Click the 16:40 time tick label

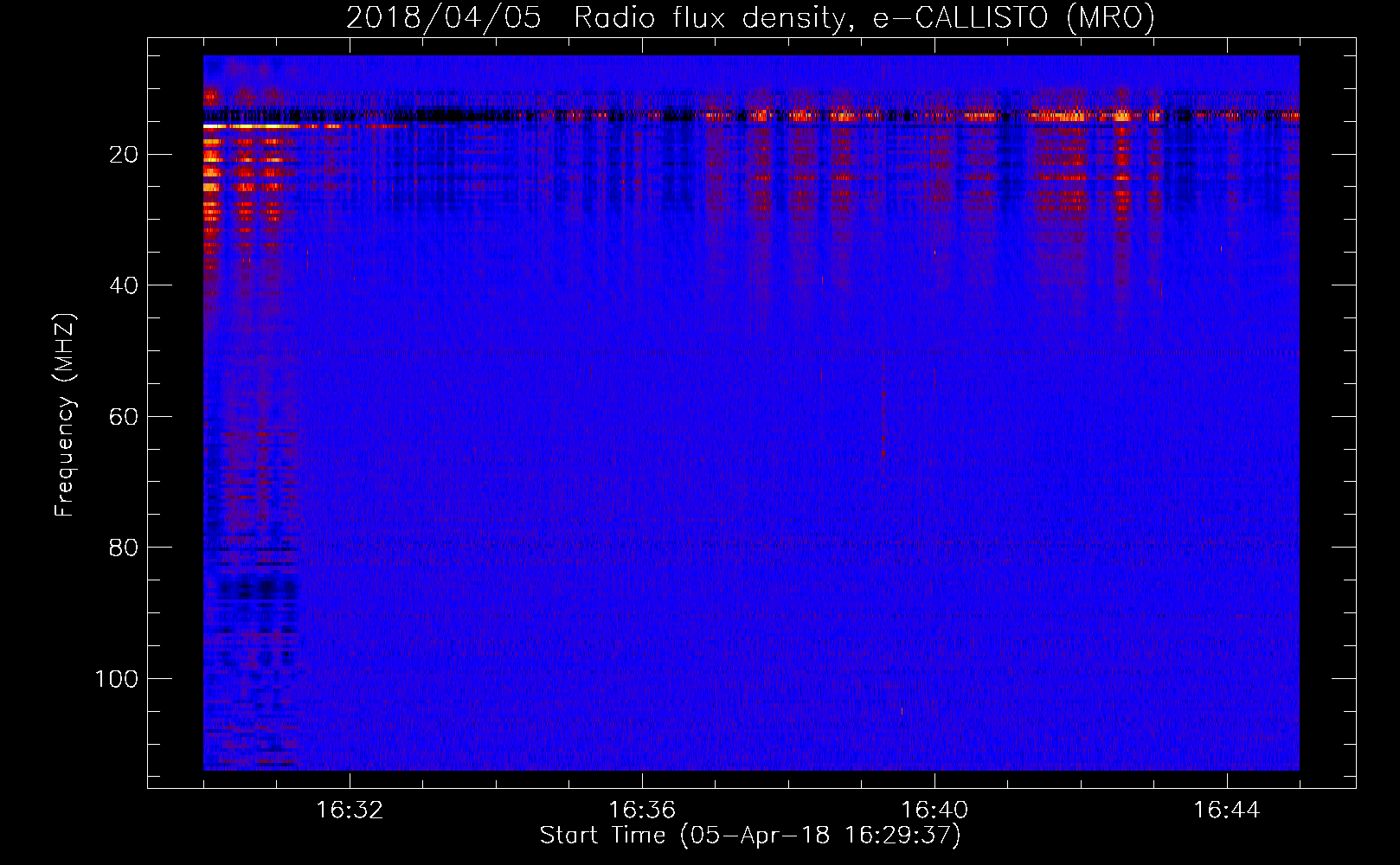[934, 811]
